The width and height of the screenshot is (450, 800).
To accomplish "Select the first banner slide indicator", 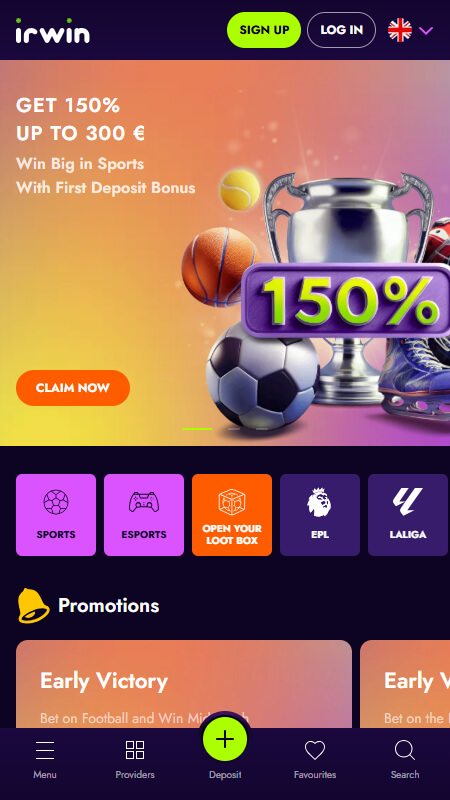I will 197,429.
